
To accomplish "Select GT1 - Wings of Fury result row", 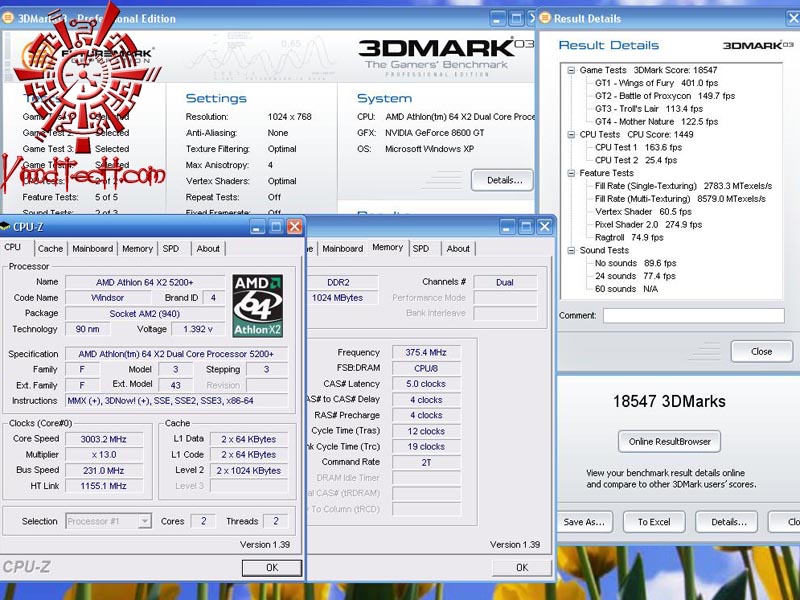I will click(x=656, y=83).
